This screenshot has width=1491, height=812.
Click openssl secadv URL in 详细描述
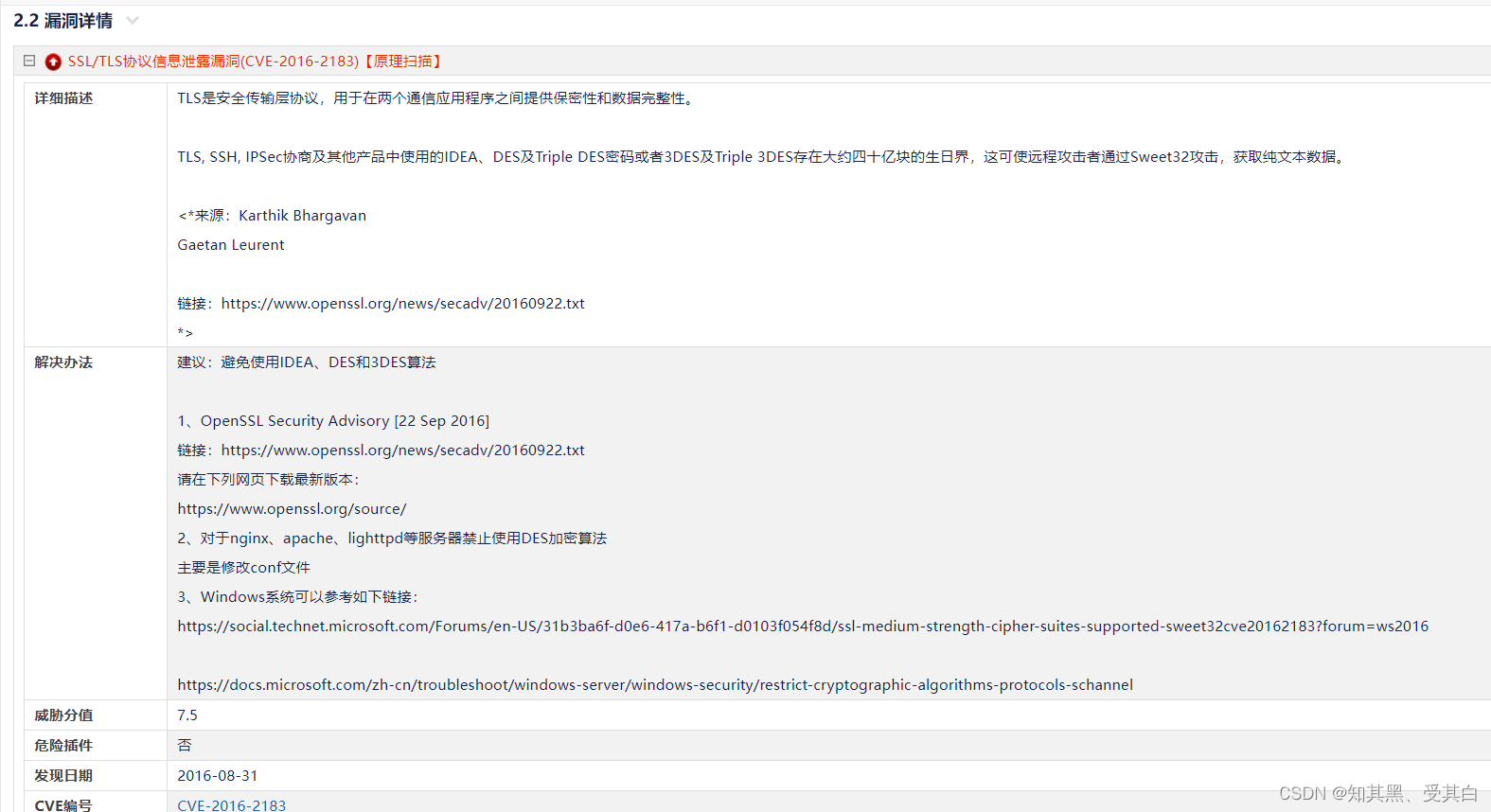402,304
